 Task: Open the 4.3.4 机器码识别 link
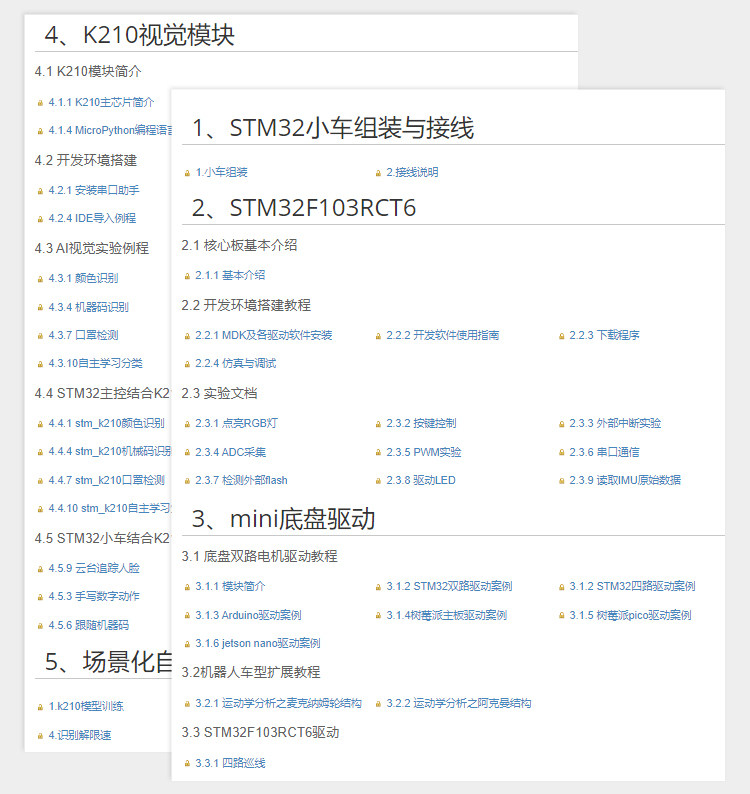89,307
